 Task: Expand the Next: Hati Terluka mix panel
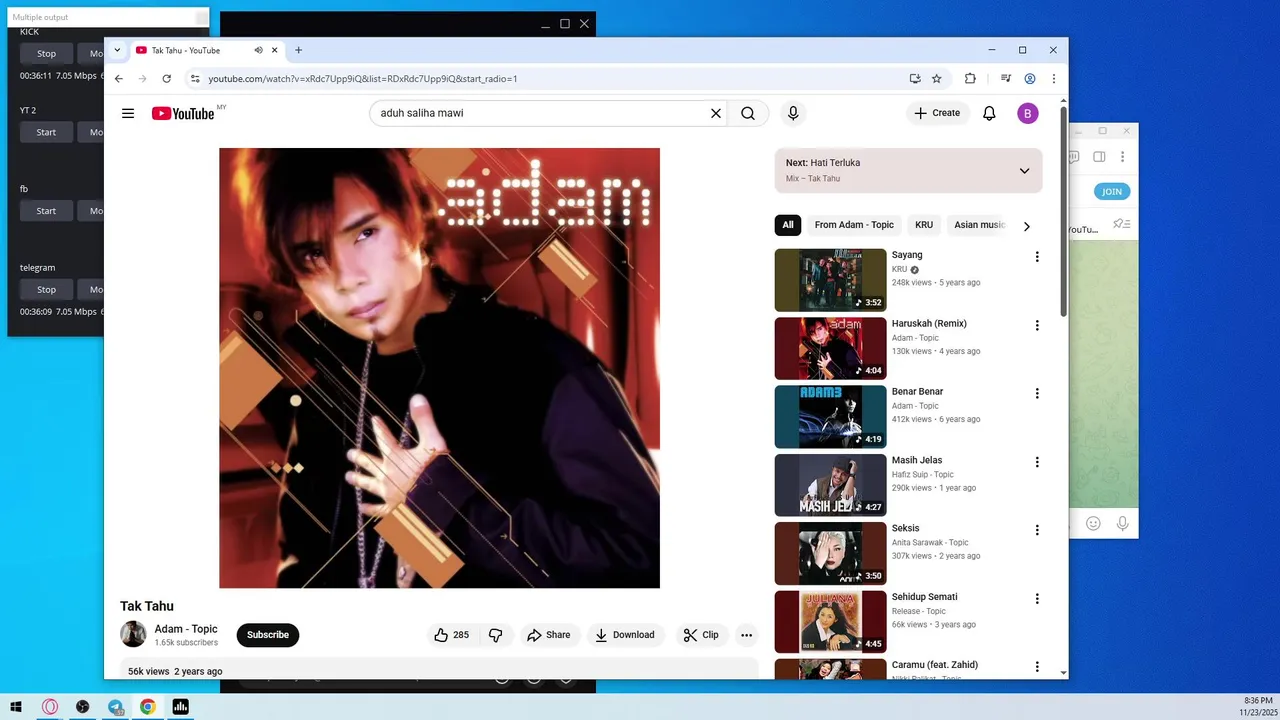(1024, 171)
